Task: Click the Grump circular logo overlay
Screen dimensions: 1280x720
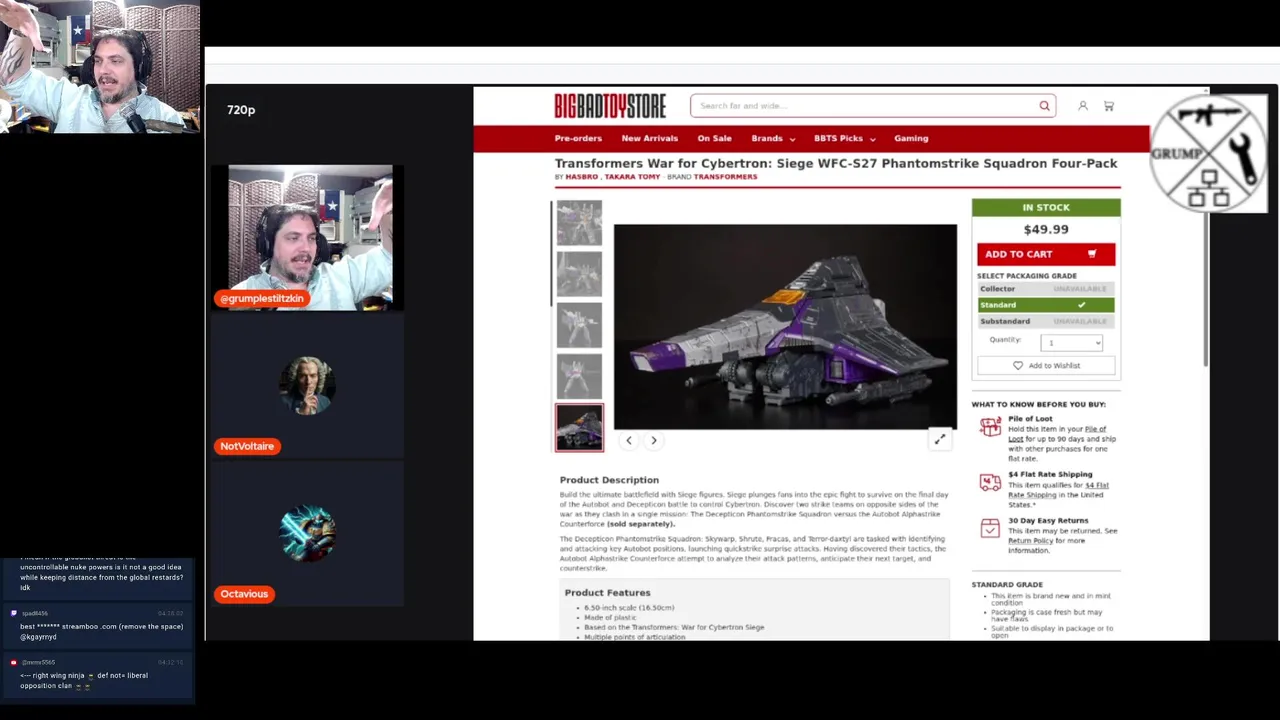Action: click(1209, 153)
